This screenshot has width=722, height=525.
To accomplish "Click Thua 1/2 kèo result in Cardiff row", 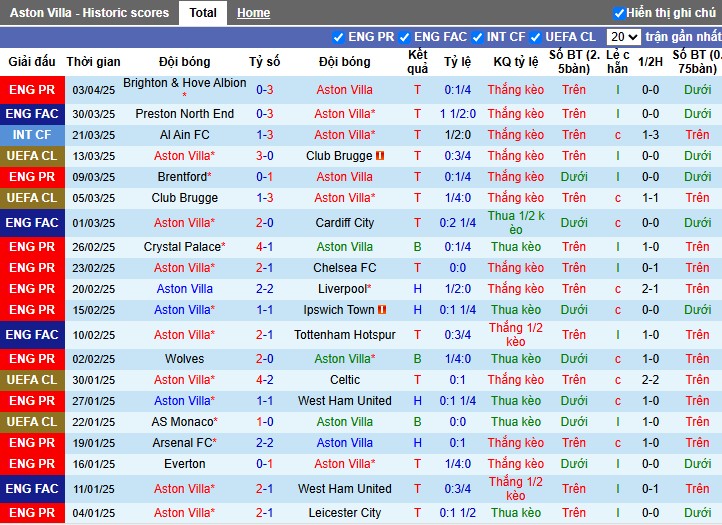I will (516, 223).
